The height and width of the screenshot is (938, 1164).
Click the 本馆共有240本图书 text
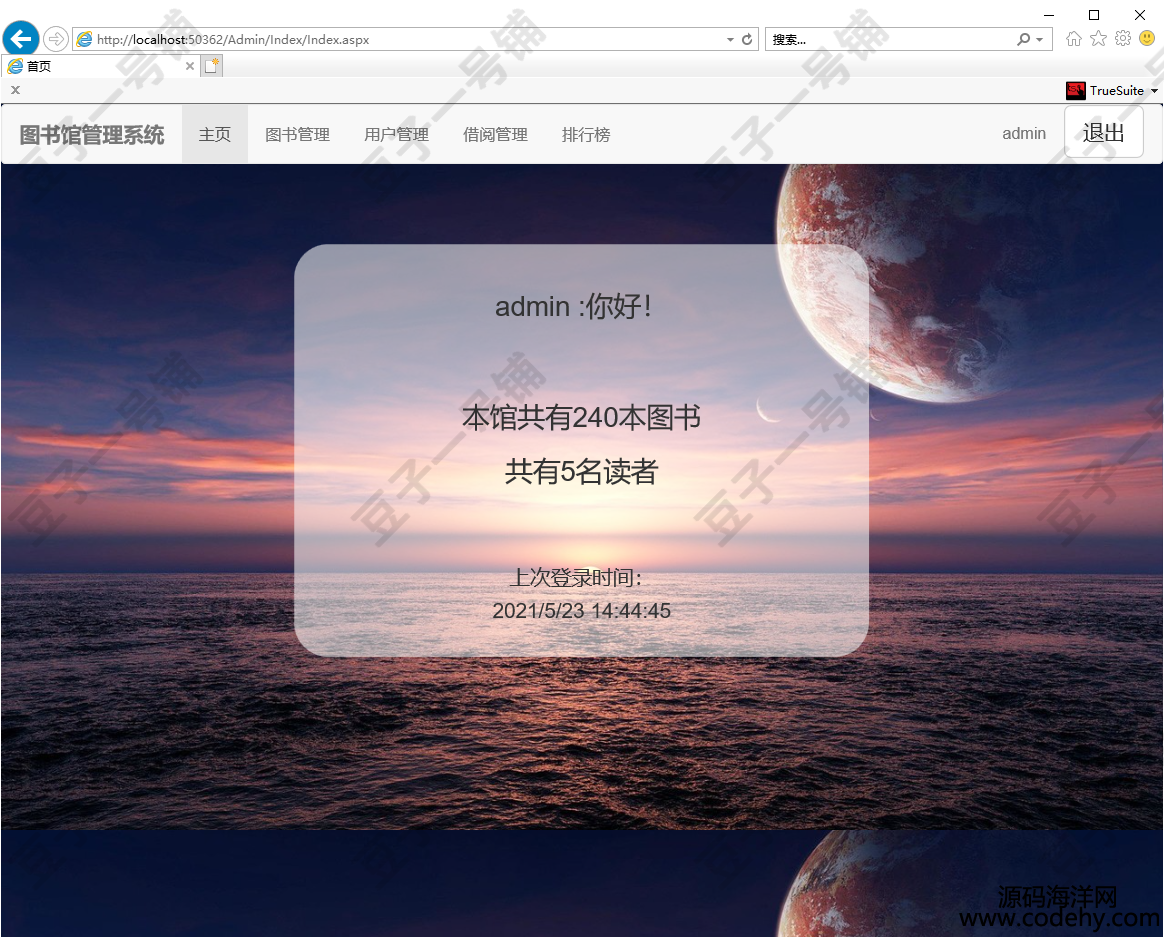coord(581,417)
